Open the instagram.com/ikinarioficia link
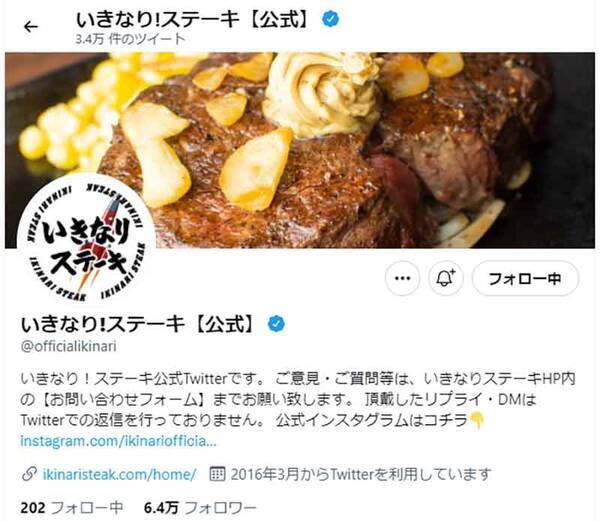Viewport: 600px width, 521px height. click(118, 441)
